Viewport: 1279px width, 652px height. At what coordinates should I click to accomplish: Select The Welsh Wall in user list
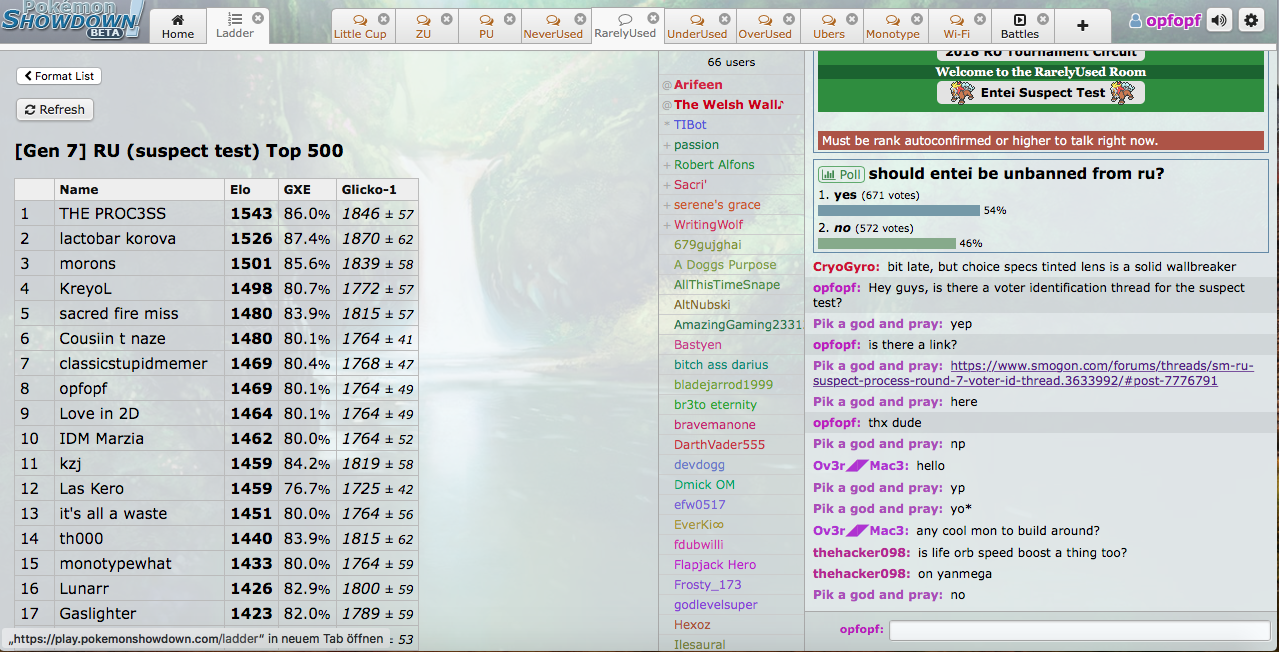tap(729, 105)
